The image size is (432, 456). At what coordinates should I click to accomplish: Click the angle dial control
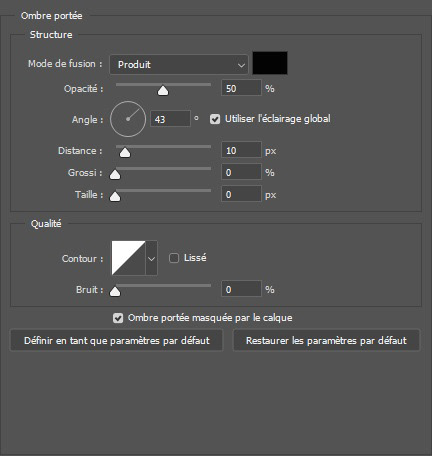128,119
